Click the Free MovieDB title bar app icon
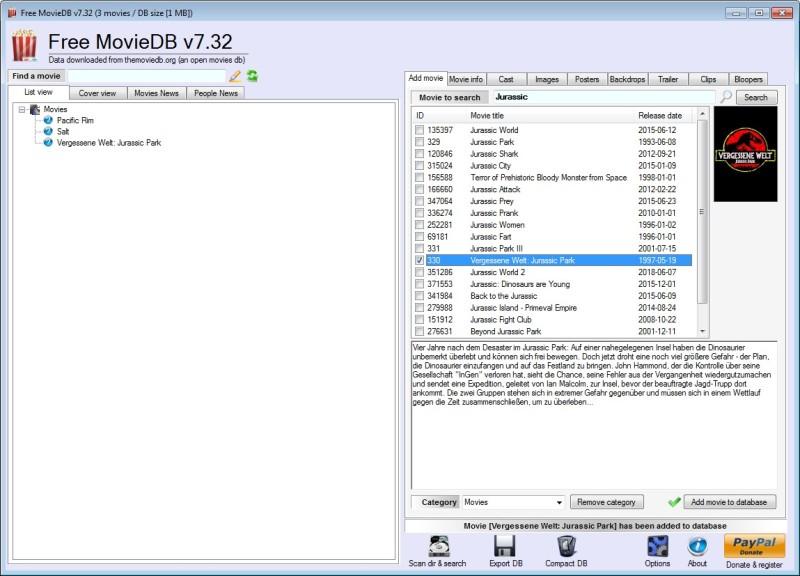The image size is (800, 576). (12, 13)
